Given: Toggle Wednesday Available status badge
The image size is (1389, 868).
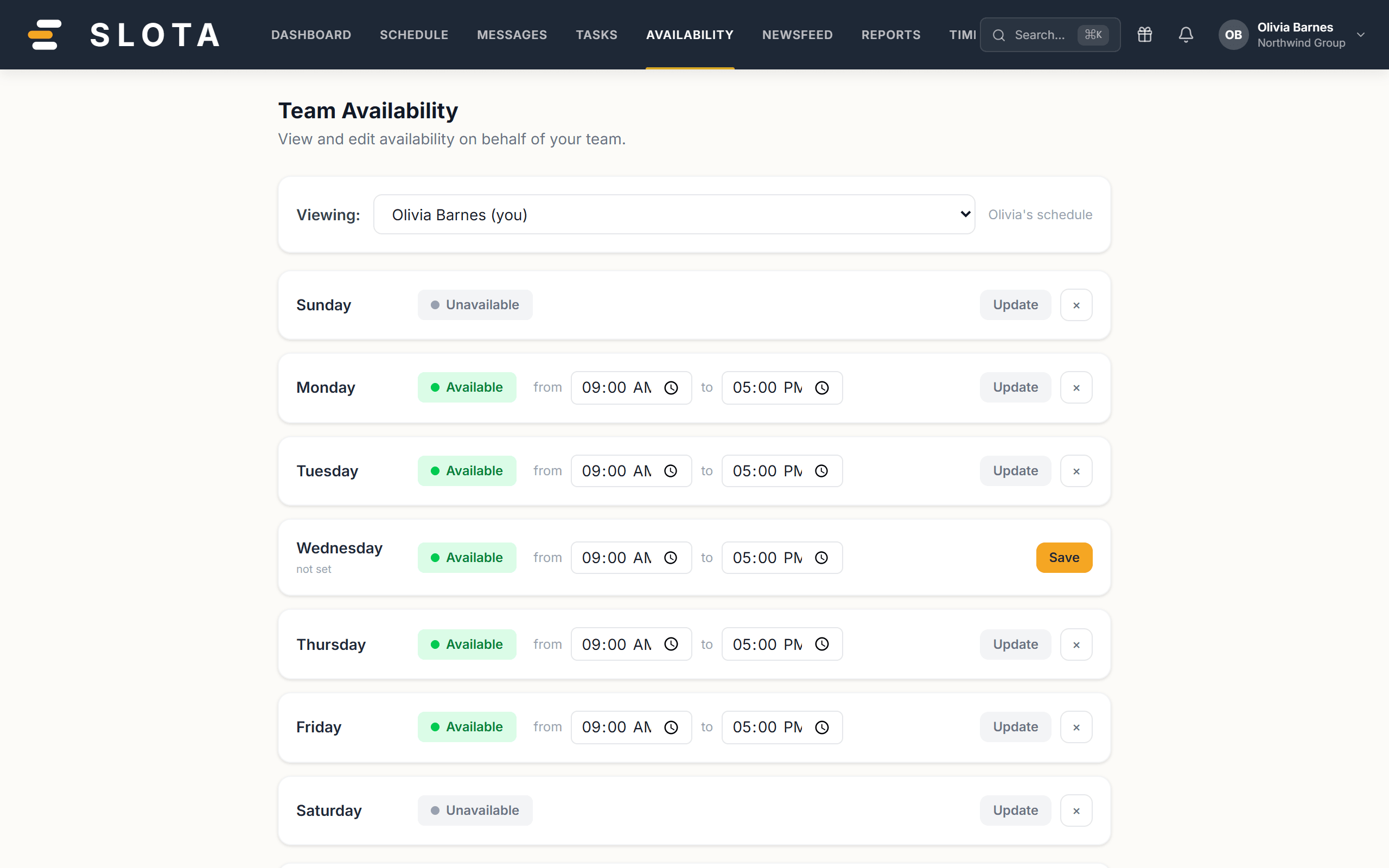Looking at the screenshot, I should pyautogui.click(x=467, y=558).
